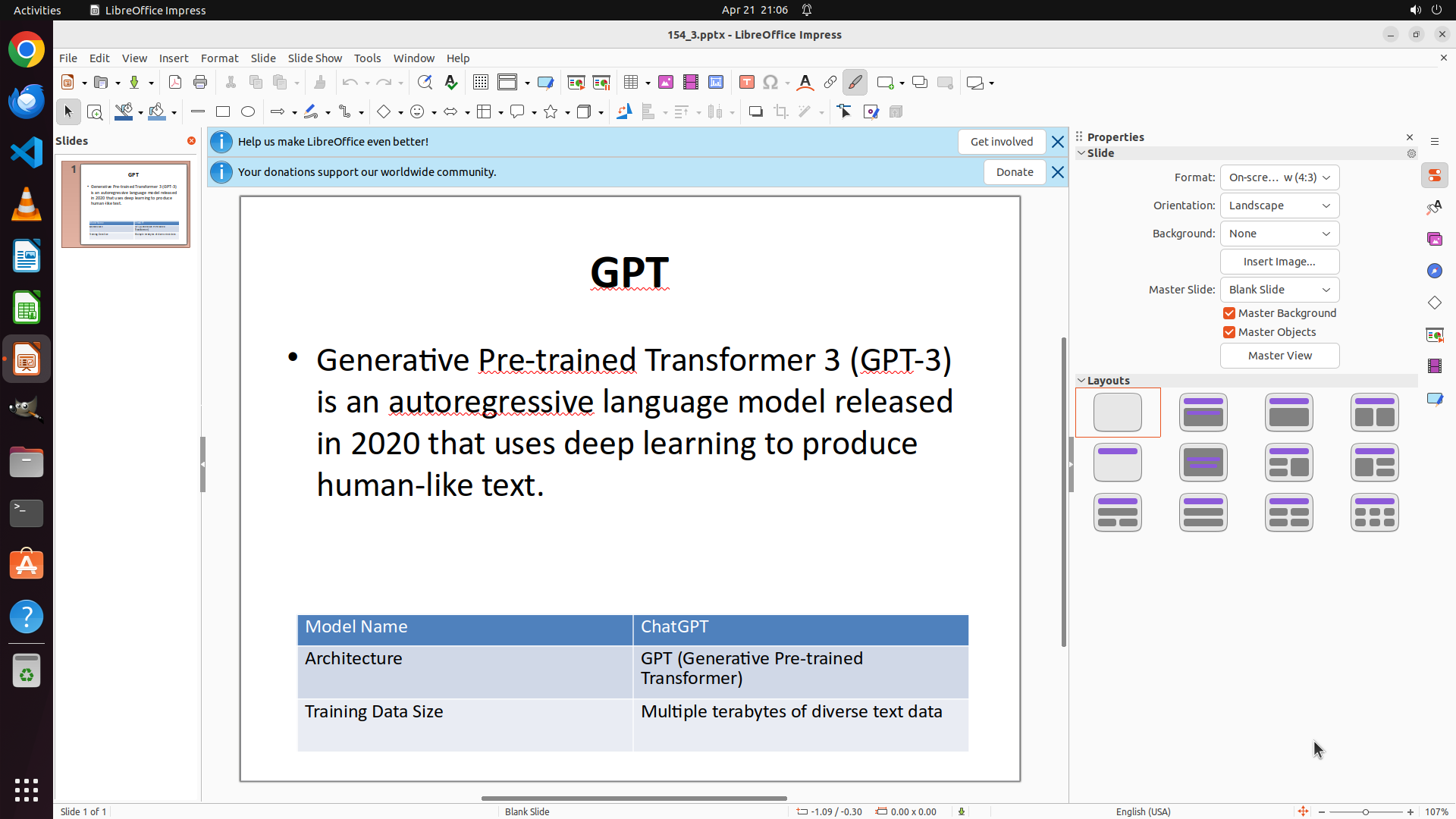
Task: Uncheck the Master Background checkbox
Action: [x=1229, y=313]
